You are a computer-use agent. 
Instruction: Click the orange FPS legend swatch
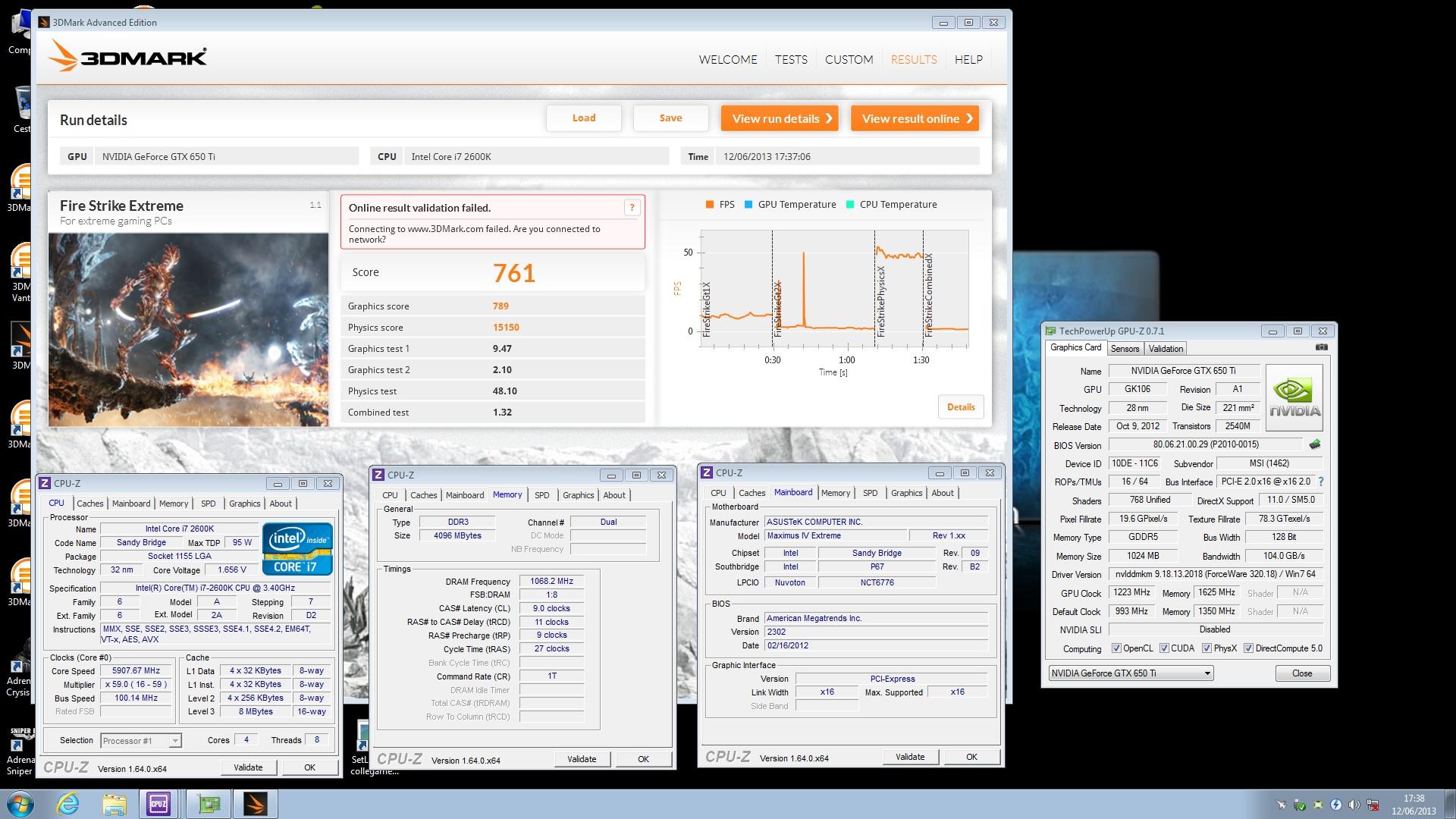pyautogui.click(x=710, y=205)
